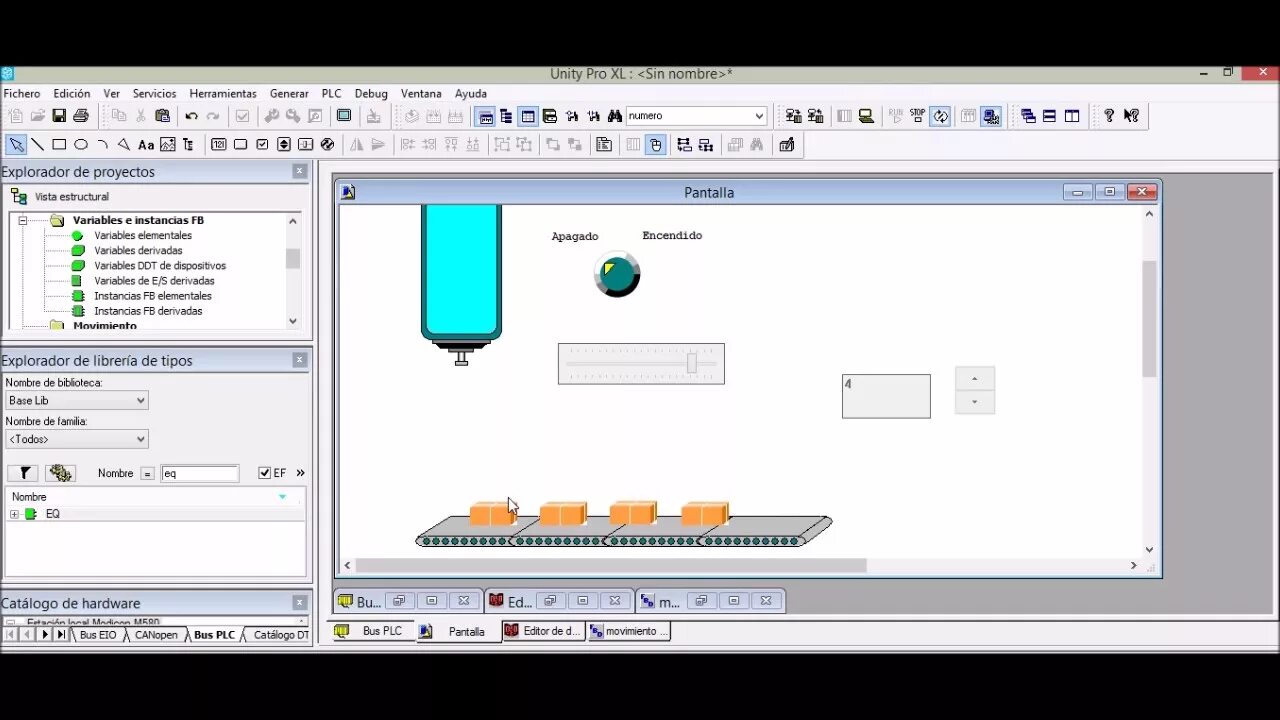Open the numero search combo box
Screen dimensions: 1280x720
click(696, 116)
